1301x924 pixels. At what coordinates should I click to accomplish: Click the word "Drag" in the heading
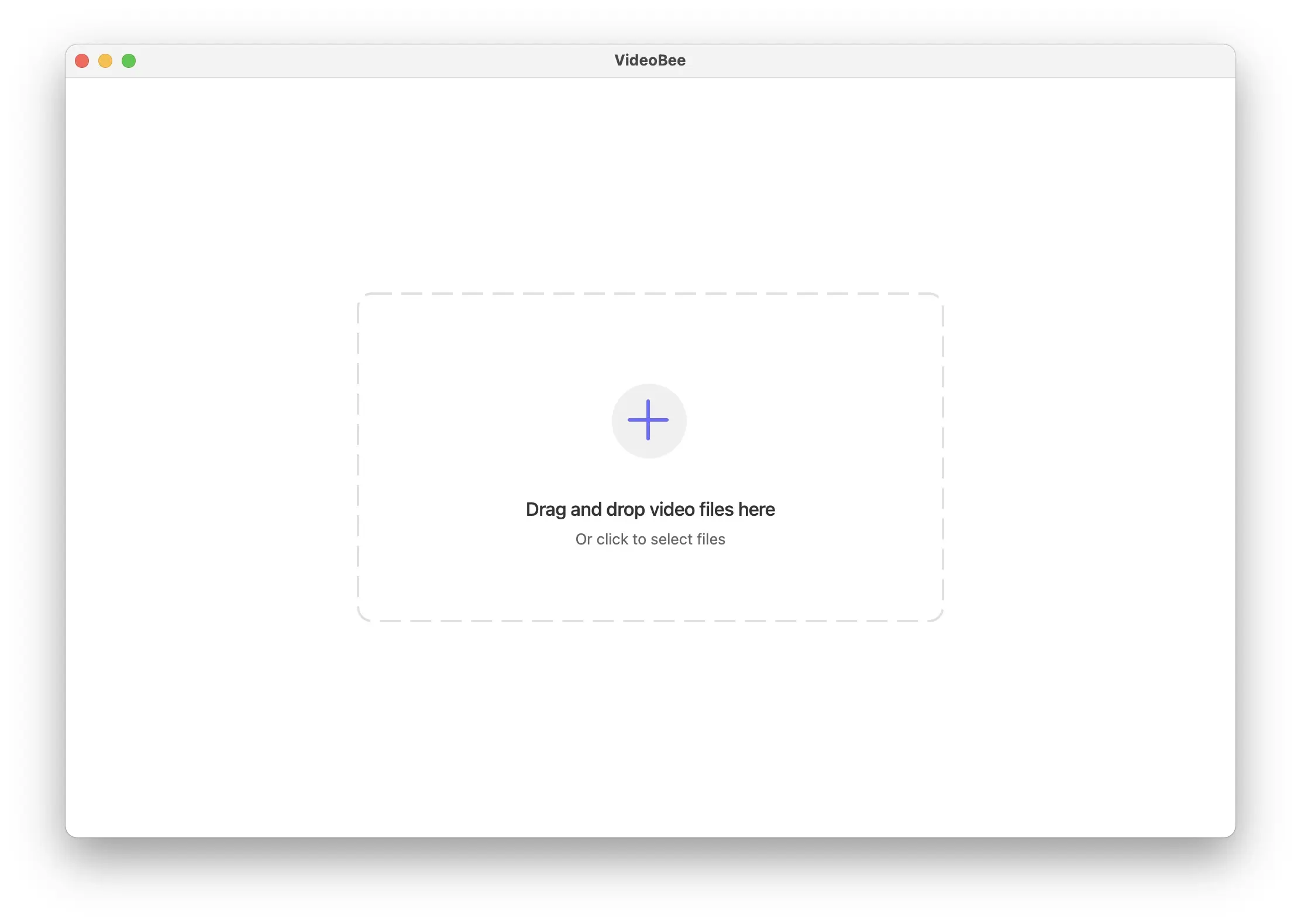[546, 509]
